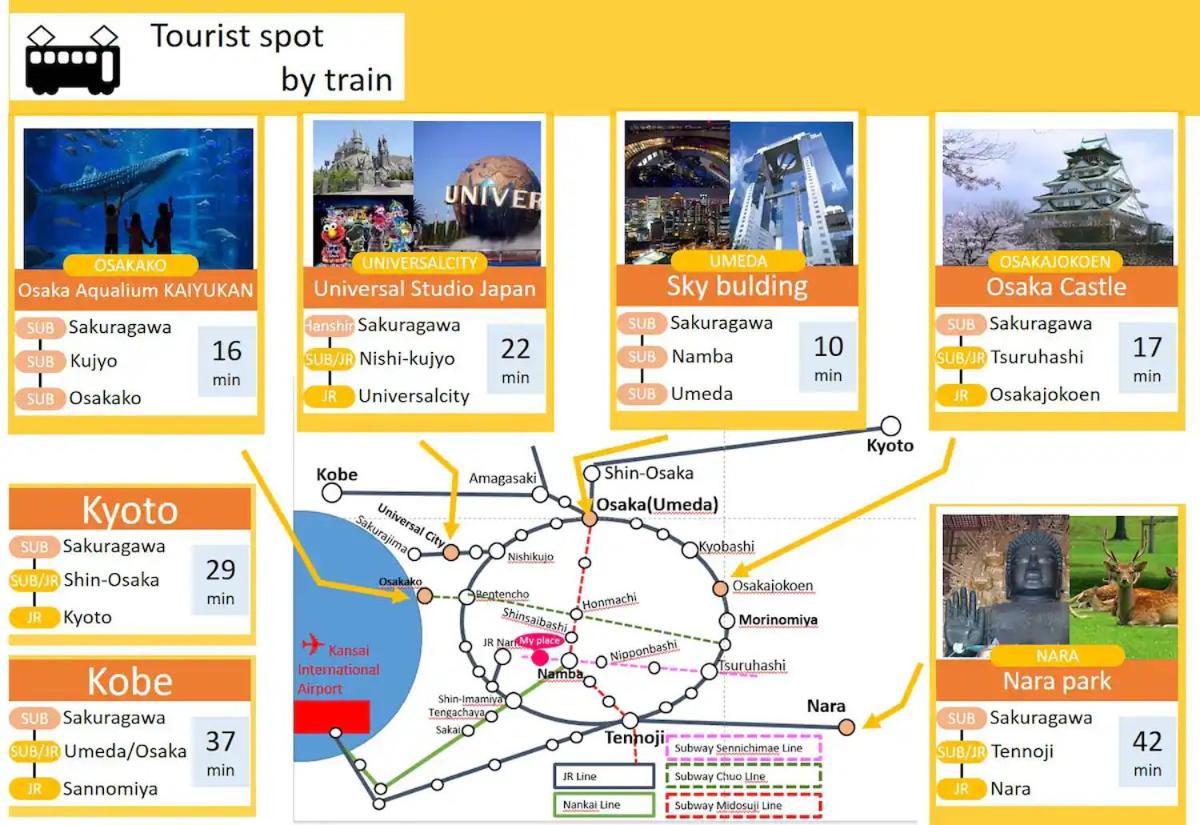Click the Universal City station dot
Image resolution: width=1200 pixels, height=825 pixels.
click(x=452, y=552)
